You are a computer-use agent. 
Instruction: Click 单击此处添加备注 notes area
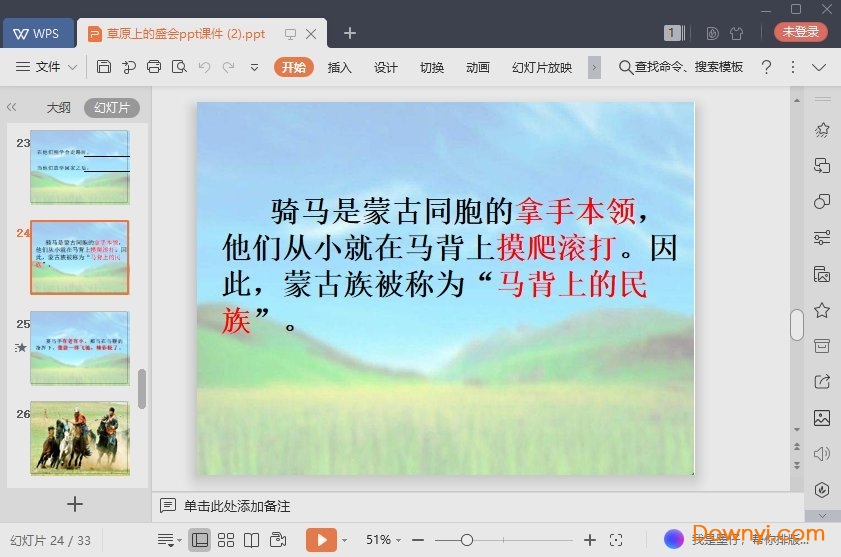[x=237, y=506]
